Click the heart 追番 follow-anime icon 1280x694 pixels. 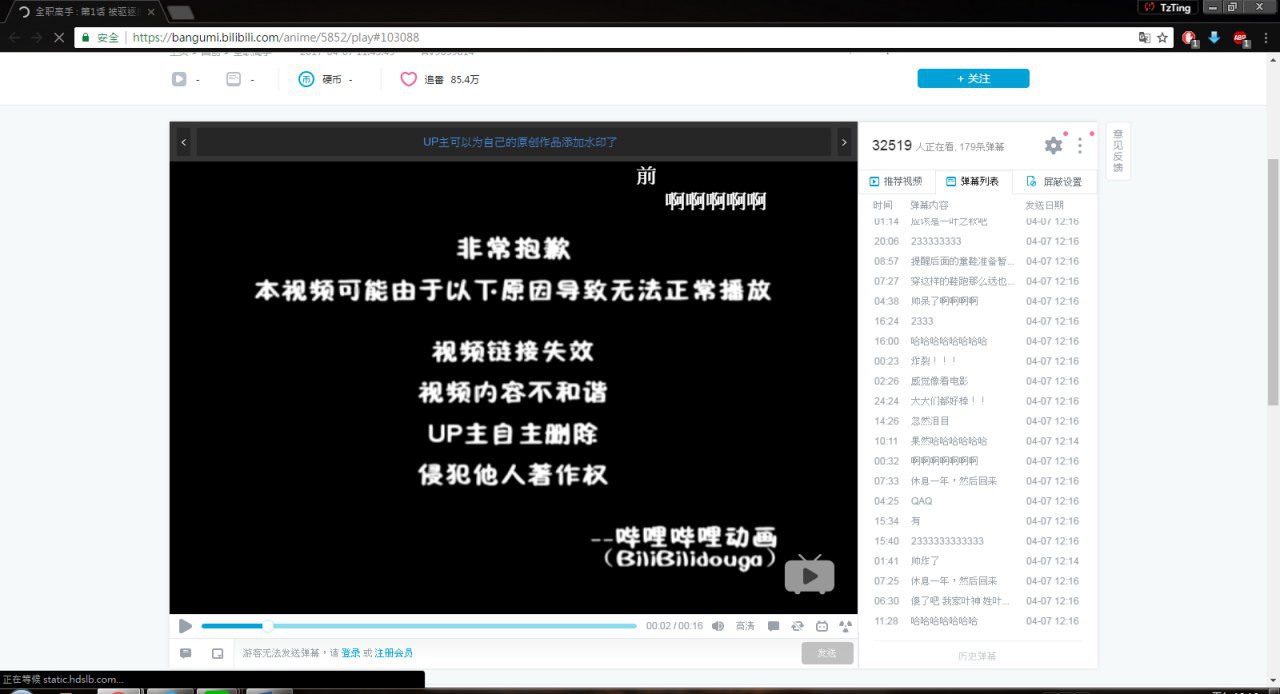tap(408, 79)
